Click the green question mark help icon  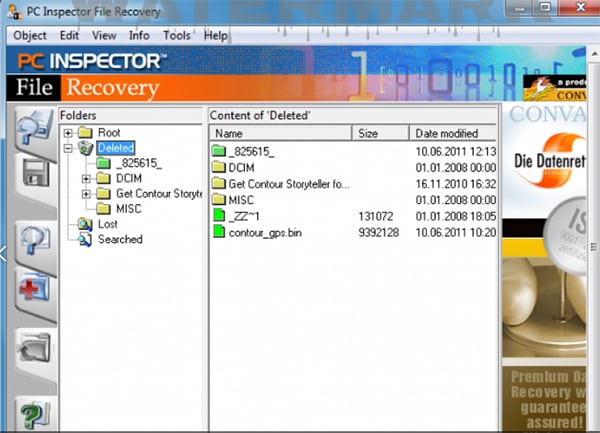point(34,415)
